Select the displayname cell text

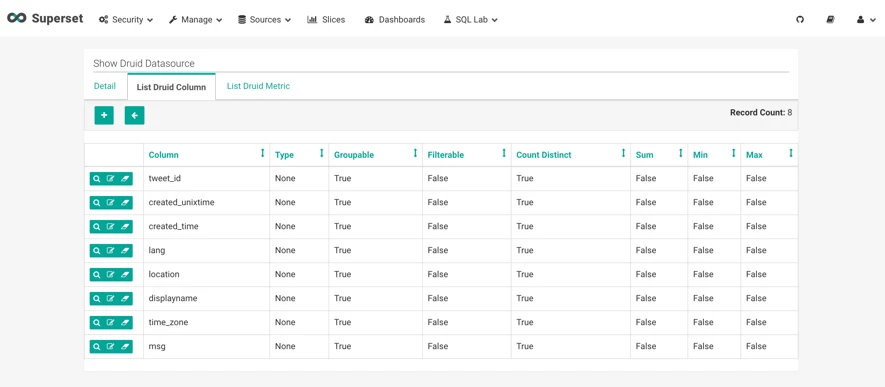click(173, 298)
